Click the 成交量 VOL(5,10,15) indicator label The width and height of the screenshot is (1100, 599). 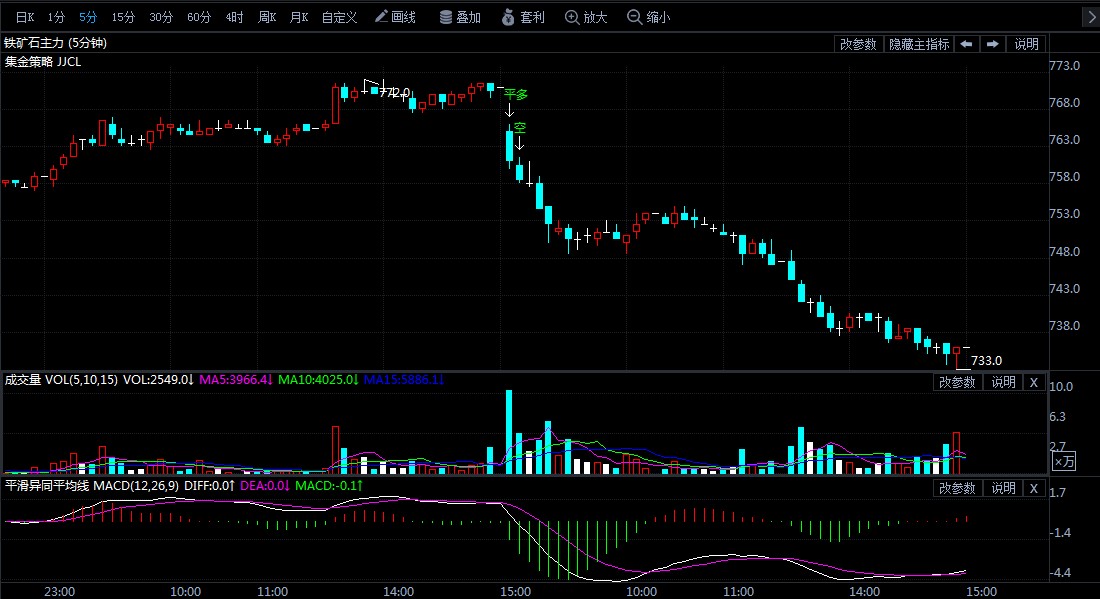click(61, 379)
